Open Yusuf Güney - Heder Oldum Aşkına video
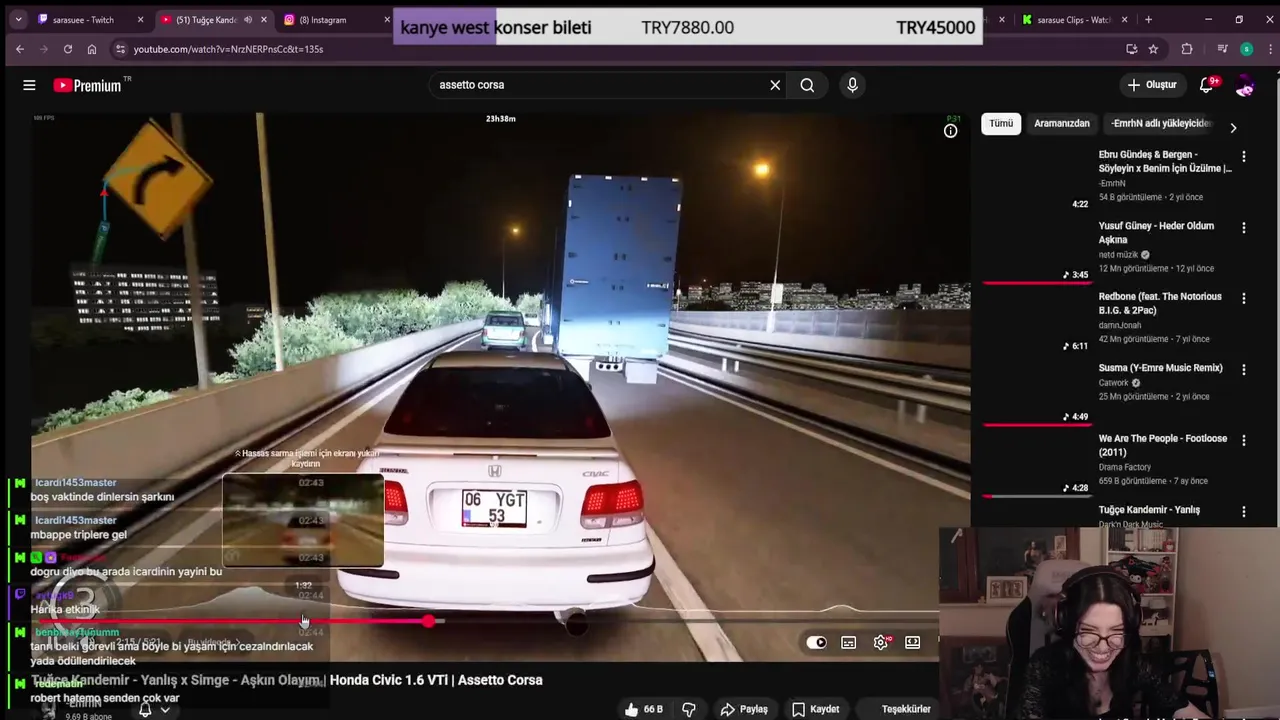The width and height of the screenshot is (1280, 720). tap(1156, 233)
